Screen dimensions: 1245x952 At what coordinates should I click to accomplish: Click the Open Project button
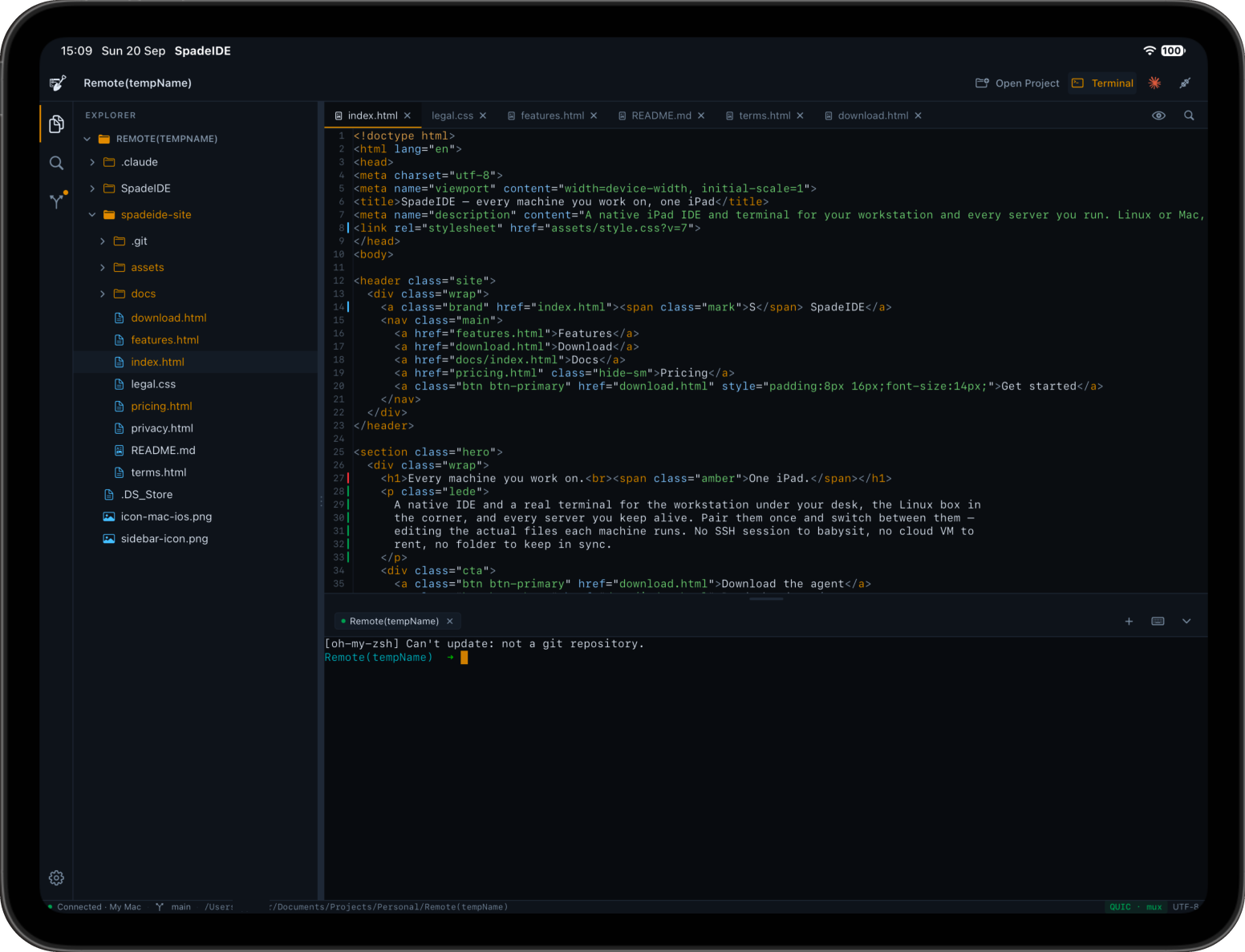(1017, 83)
